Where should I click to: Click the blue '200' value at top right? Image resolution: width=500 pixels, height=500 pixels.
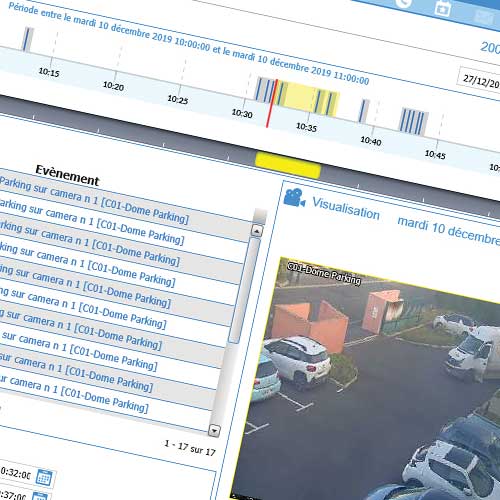[490, 48]
